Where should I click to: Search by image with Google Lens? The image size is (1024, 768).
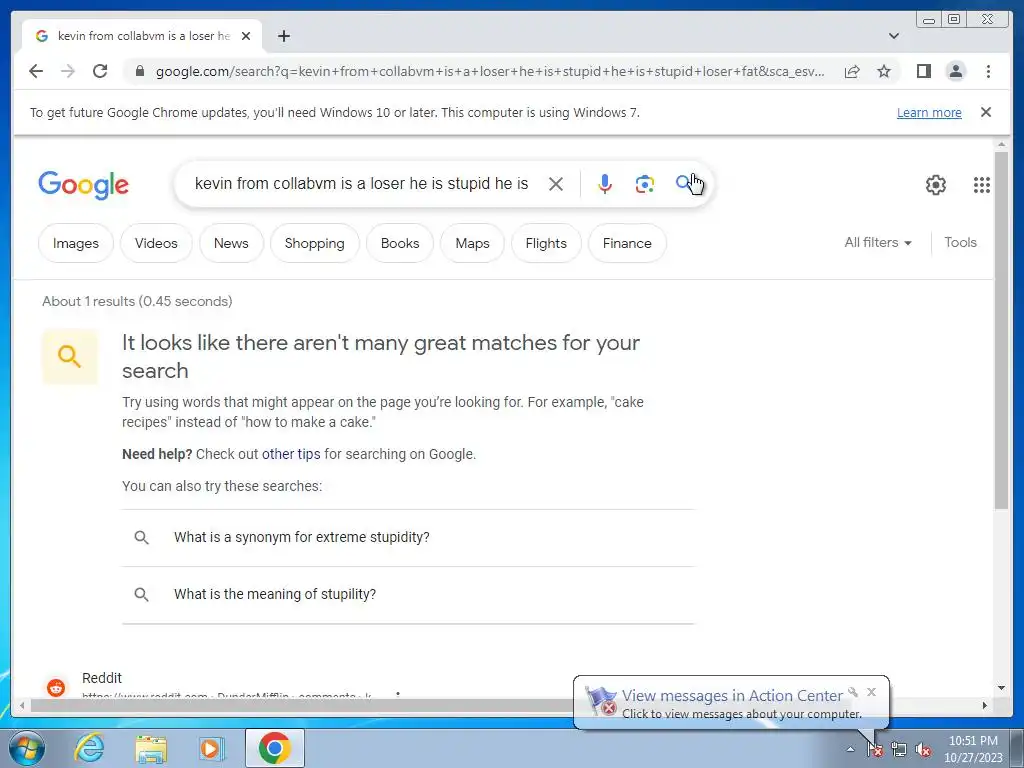pos(645,184)
